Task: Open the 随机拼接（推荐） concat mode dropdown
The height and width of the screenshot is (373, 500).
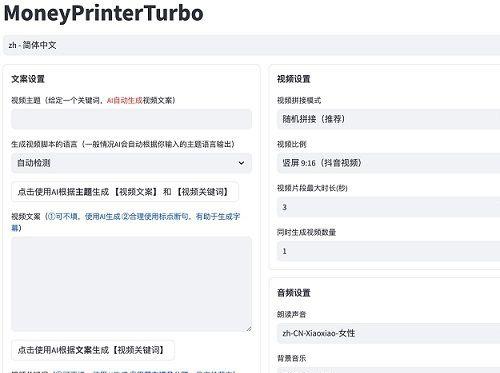Action: [x=388, y=119]
